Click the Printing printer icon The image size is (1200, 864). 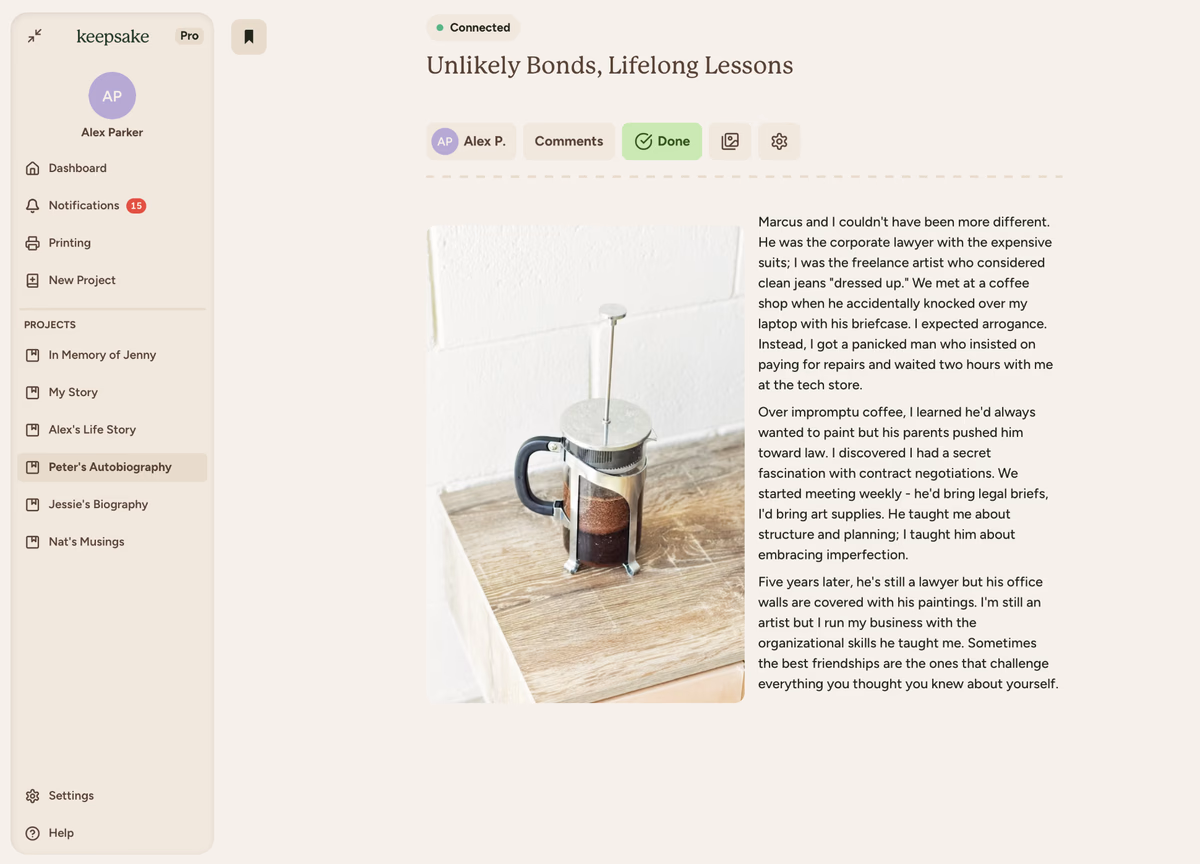pyautogui.click(x=33, y=243)
